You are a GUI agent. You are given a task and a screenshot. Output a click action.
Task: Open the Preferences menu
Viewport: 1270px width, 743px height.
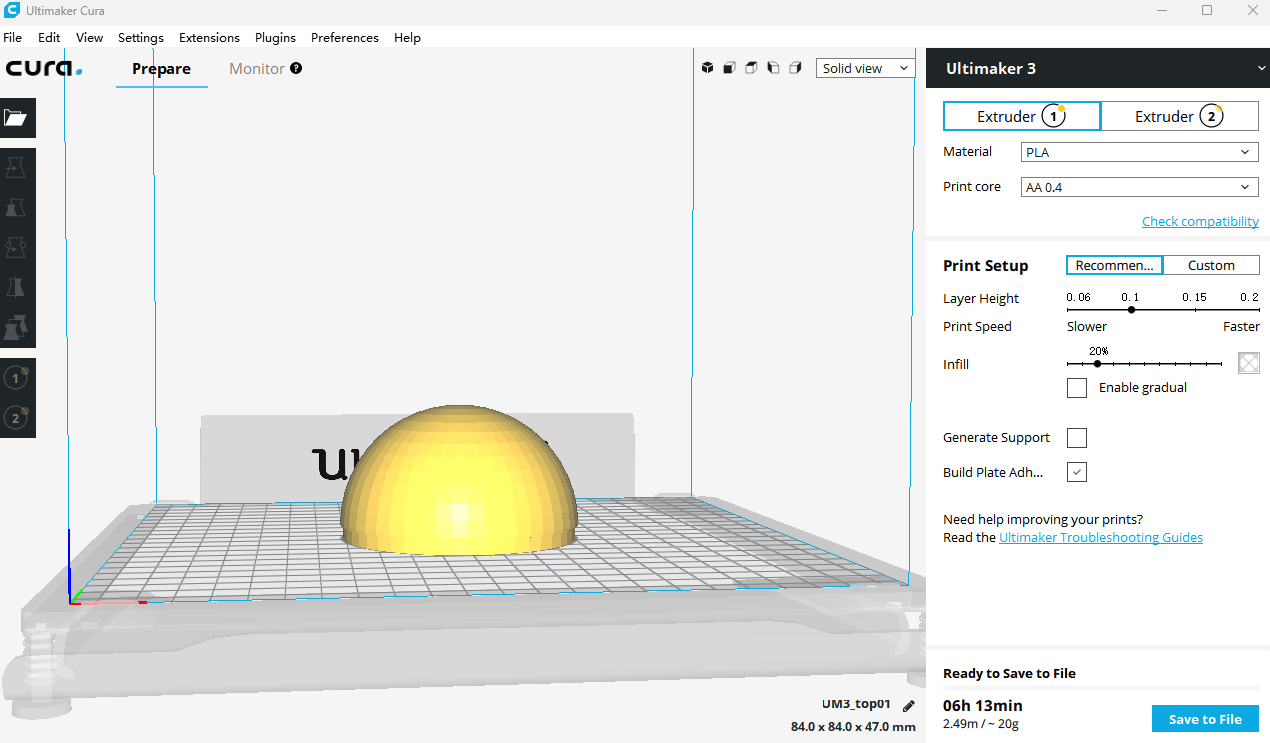[345, 37]
